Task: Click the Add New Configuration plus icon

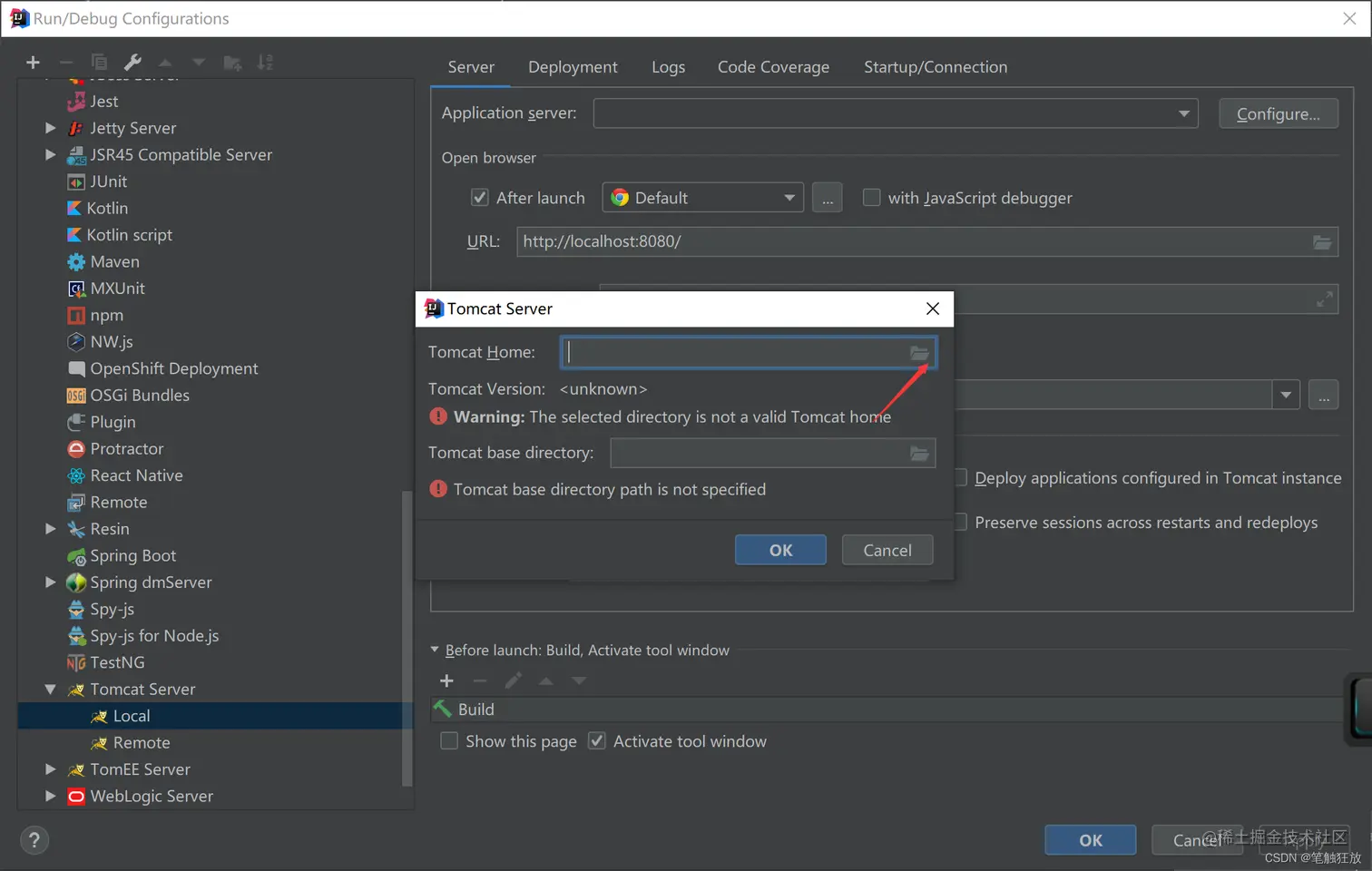Action: 33,63
